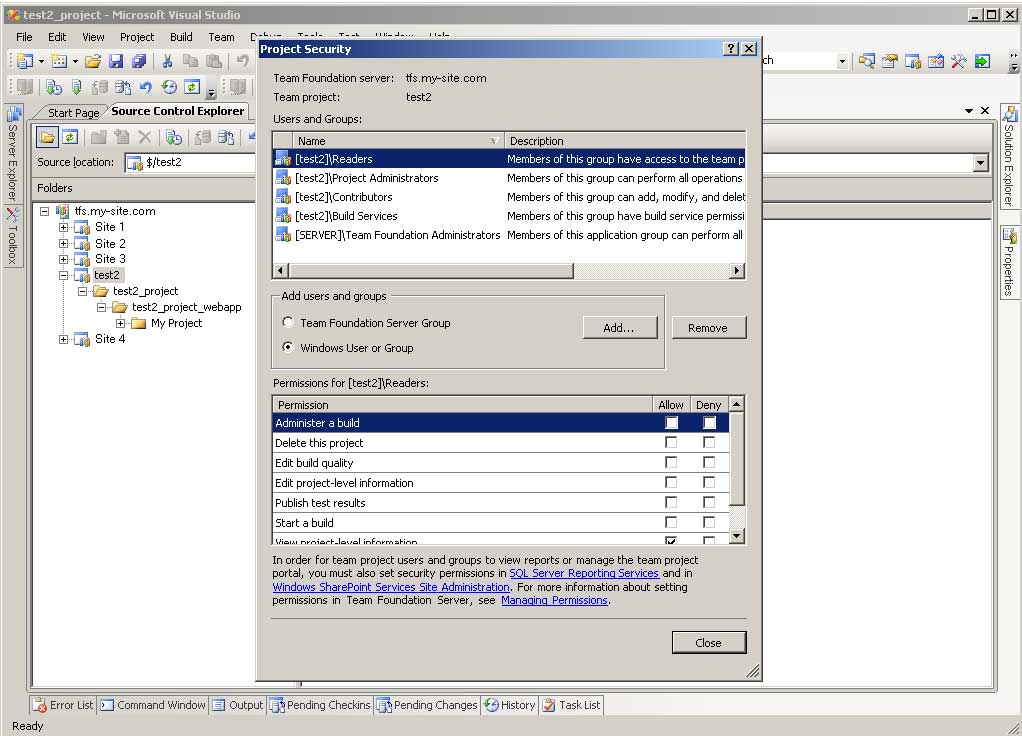Collapse the test2 tree node

coord(63,275)
